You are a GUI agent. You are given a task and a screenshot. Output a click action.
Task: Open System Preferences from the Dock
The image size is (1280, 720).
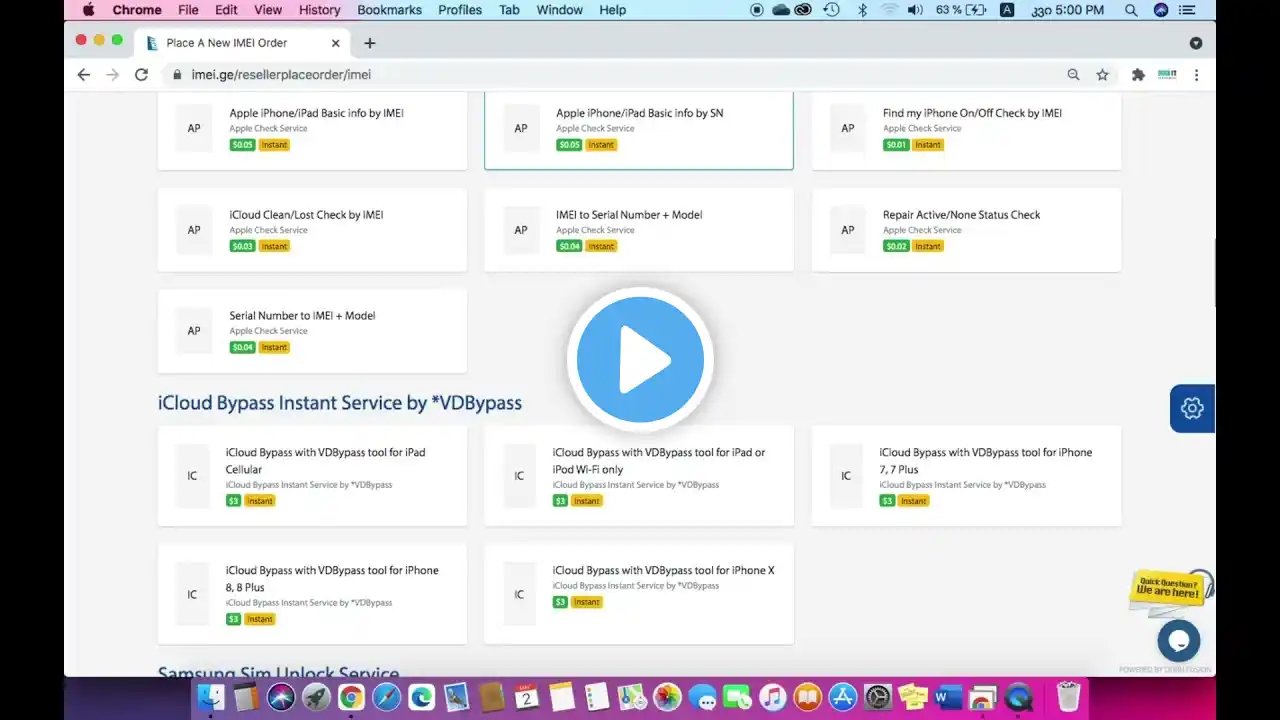point(877,697)
